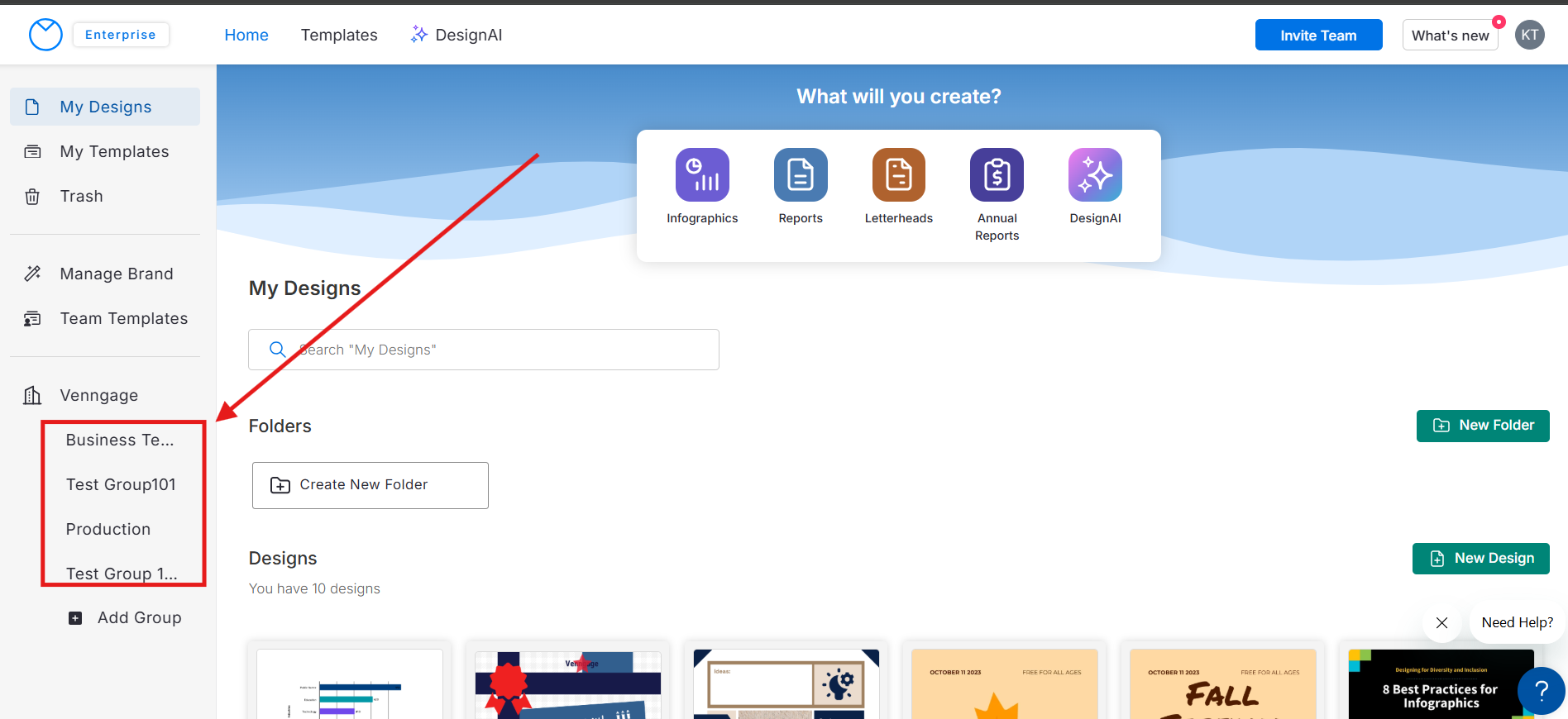Open the Templates tab in top navigation
Image resolution: width=1568 pixels, height=719 pixels.
tap(339, 35)
